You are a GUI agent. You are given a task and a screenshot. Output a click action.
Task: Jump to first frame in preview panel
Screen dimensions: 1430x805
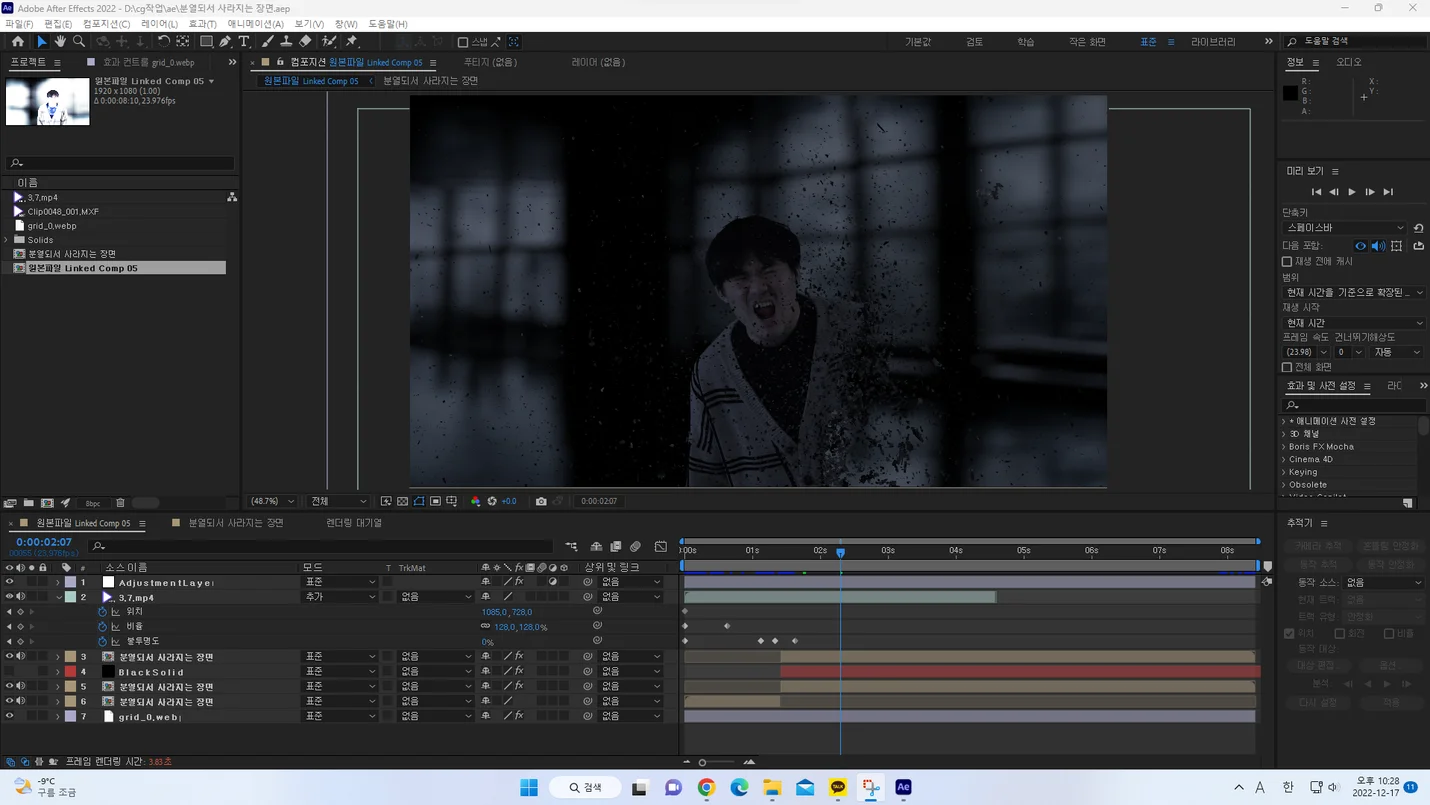pos(1316,192)
